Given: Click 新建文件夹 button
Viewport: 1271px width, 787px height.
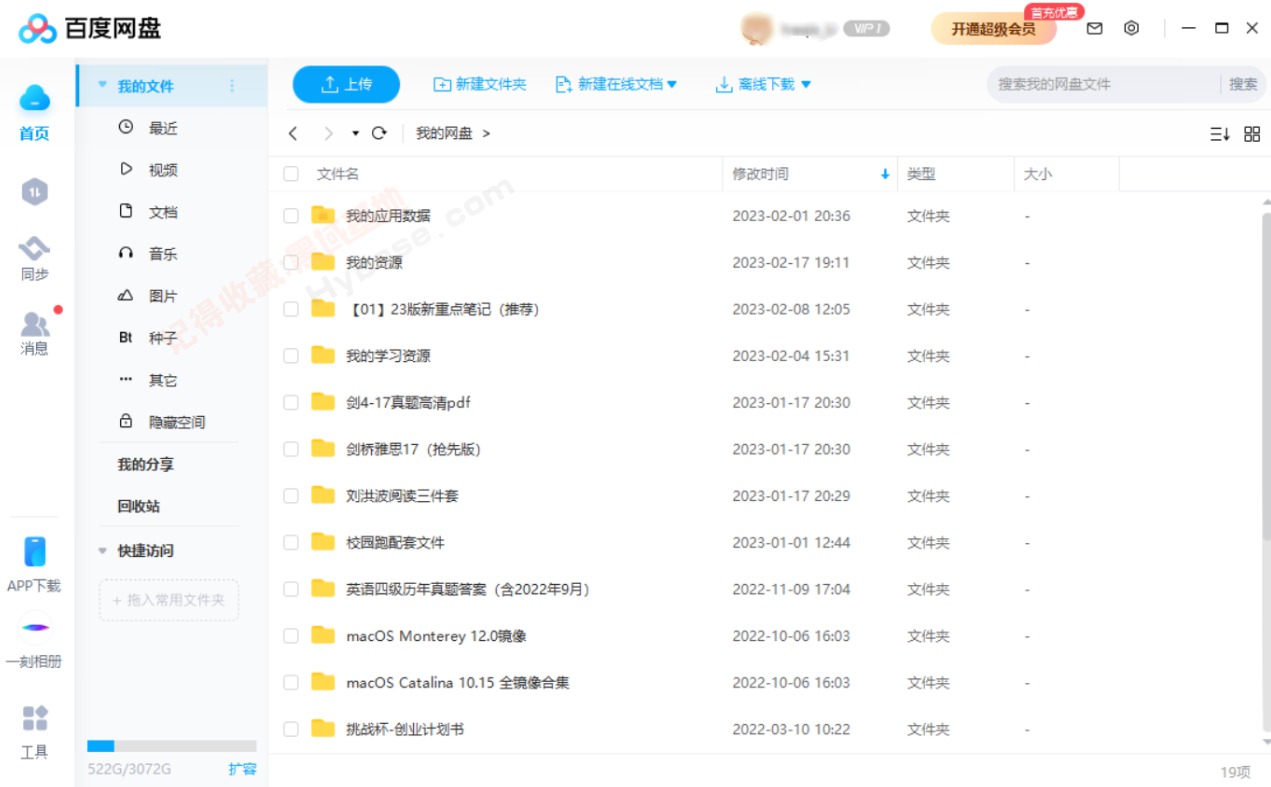Looking at the screenshot, I should coord(480,85).
